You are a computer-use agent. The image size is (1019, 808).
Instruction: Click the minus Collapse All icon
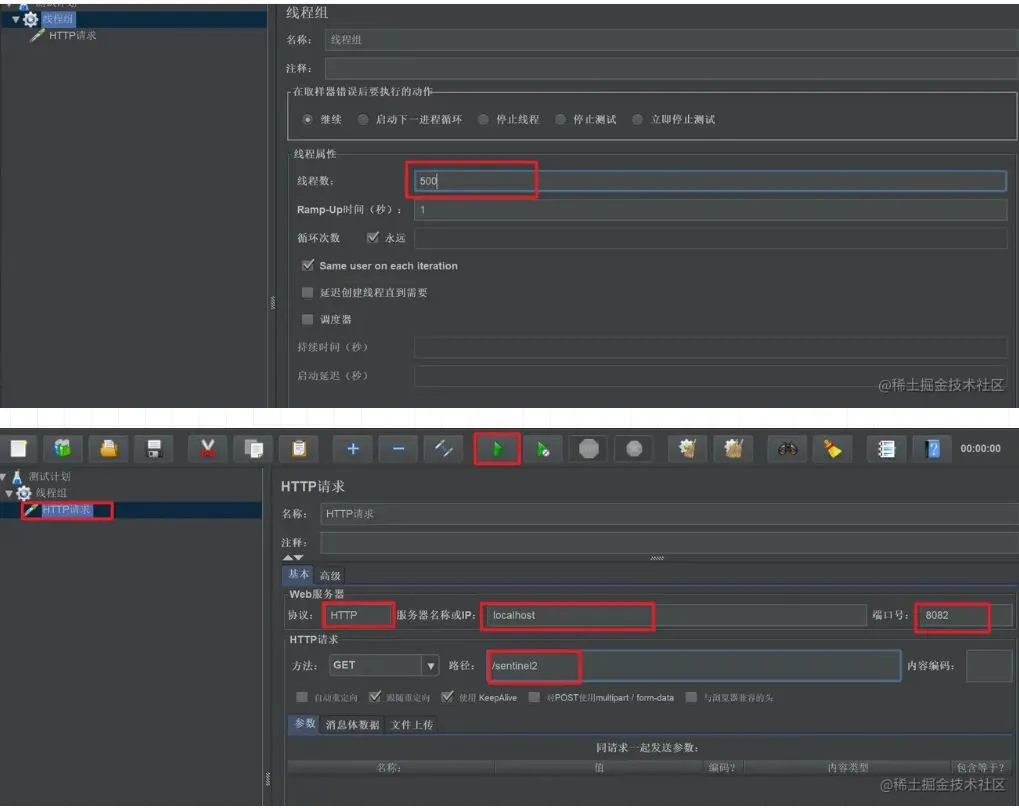point(398,449)
